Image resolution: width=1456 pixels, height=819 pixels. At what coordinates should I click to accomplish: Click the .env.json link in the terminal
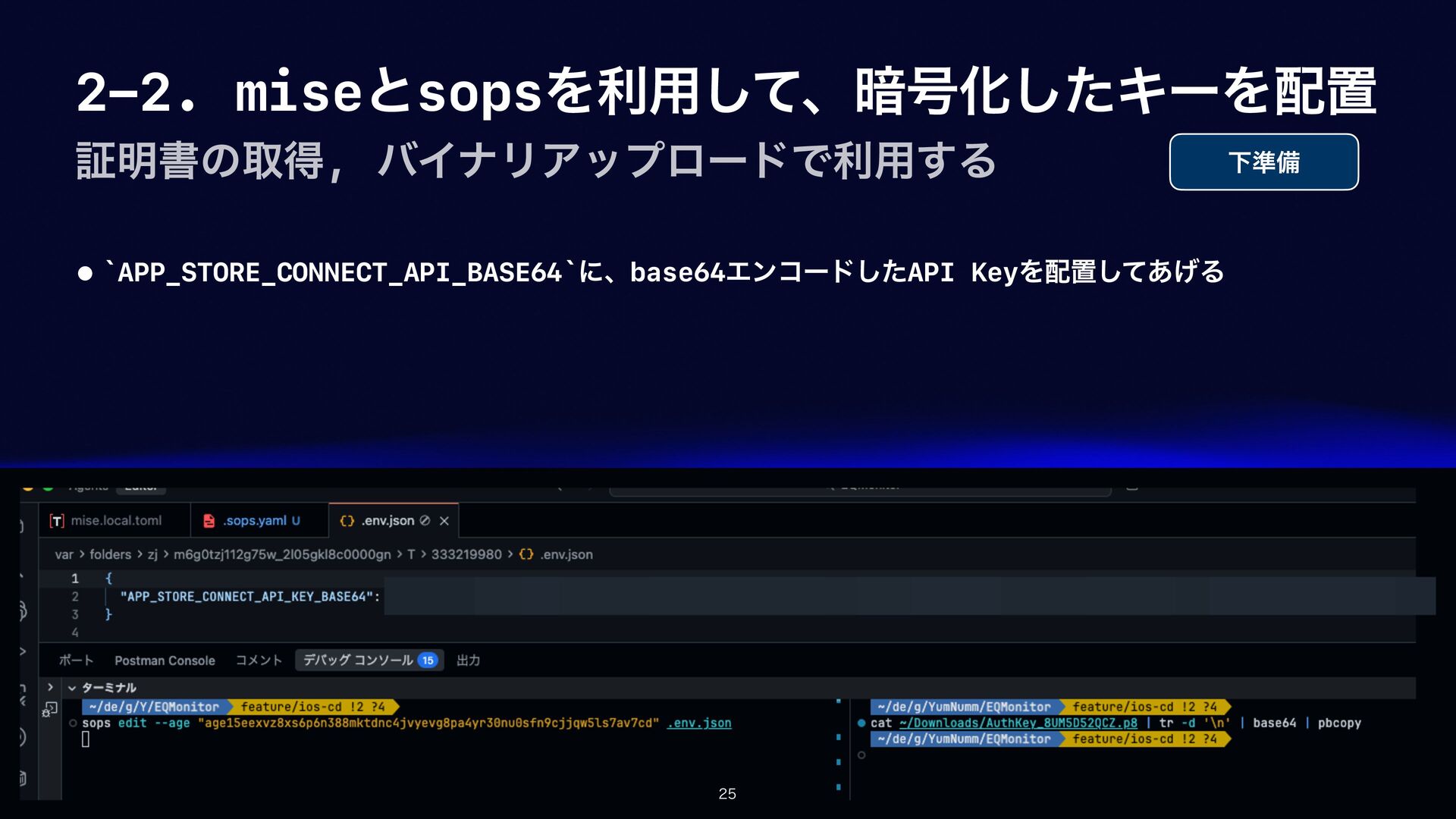point(698,723)
